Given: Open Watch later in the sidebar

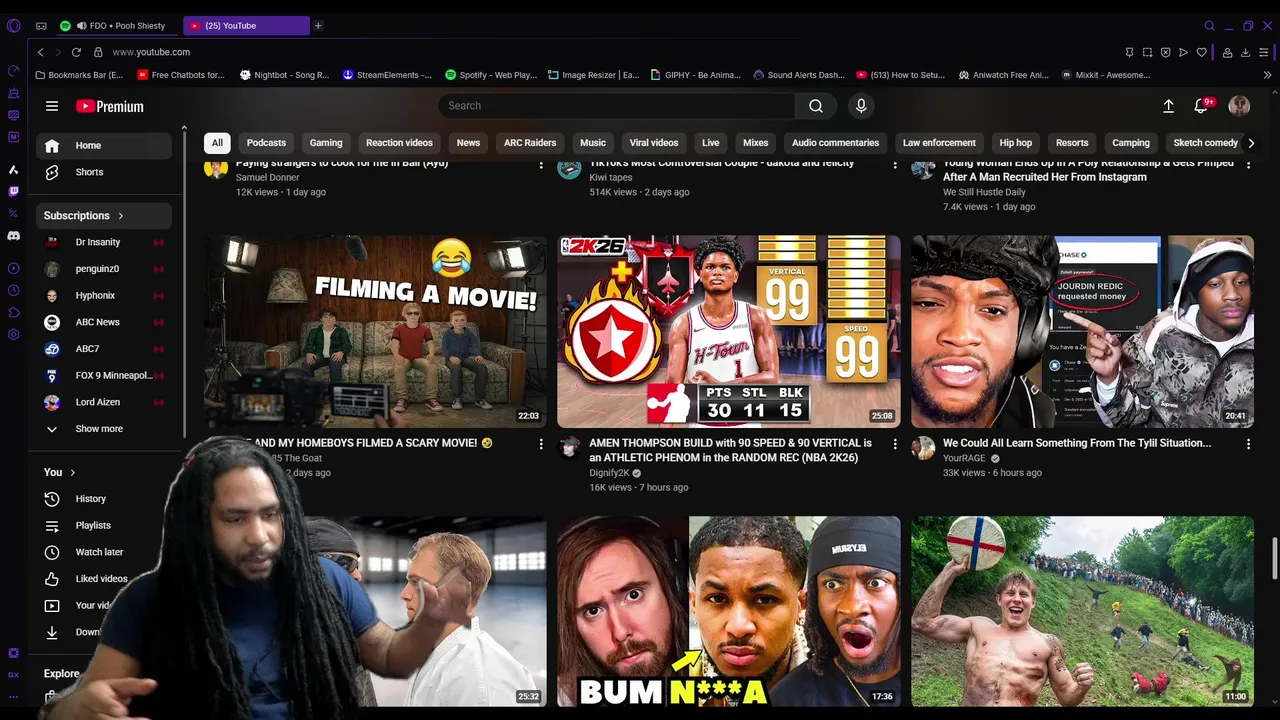Looking at the screenshot, I should 104,552.
